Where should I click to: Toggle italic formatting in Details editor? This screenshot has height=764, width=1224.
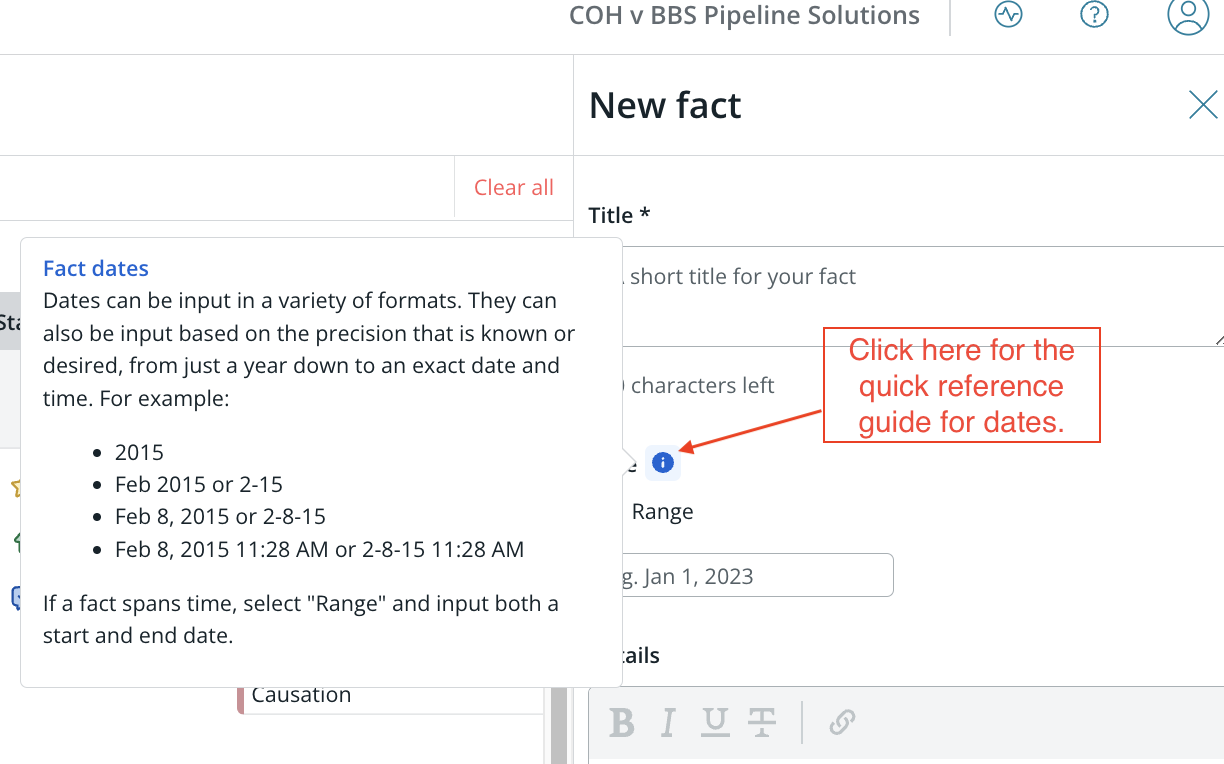click(x=669, y=722)
